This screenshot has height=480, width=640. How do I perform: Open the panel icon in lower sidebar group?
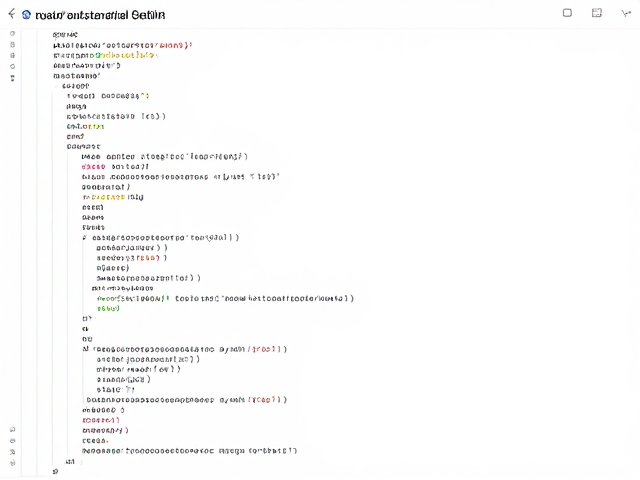13,429
